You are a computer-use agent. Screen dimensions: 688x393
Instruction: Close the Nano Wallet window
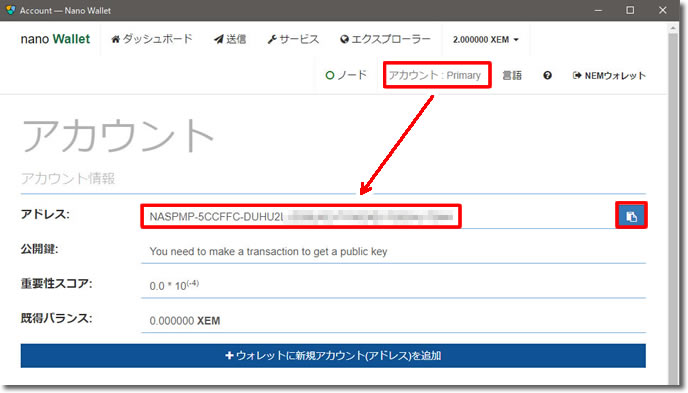click(663, 10)
